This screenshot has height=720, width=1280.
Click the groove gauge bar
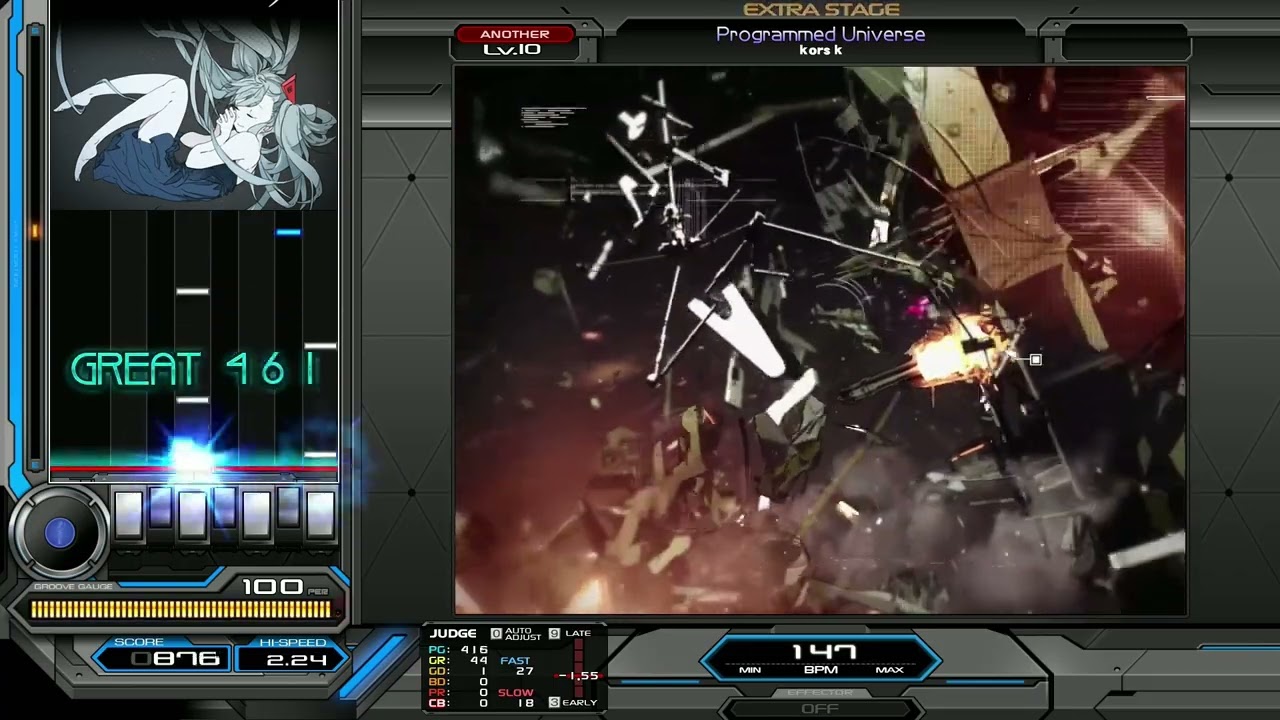tap(180, 608)
